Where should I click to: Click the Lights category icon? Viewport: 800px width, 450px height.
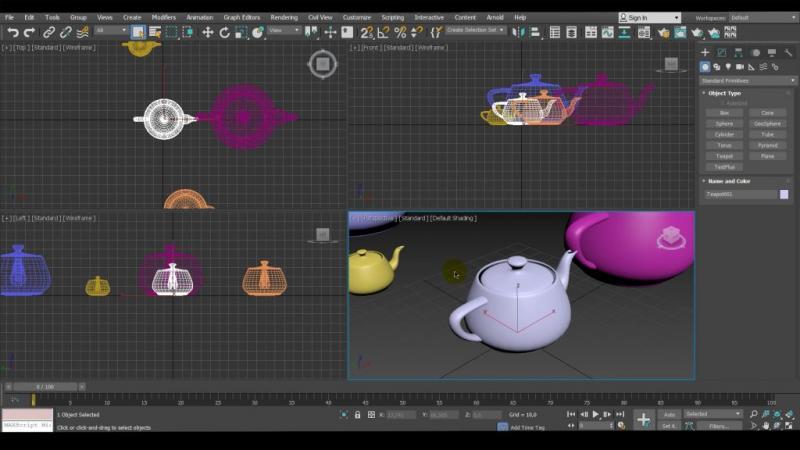(x=729, y=67)
